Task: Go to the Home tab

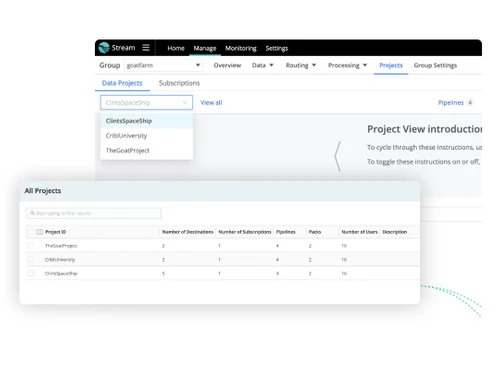Action: [176, 48]
